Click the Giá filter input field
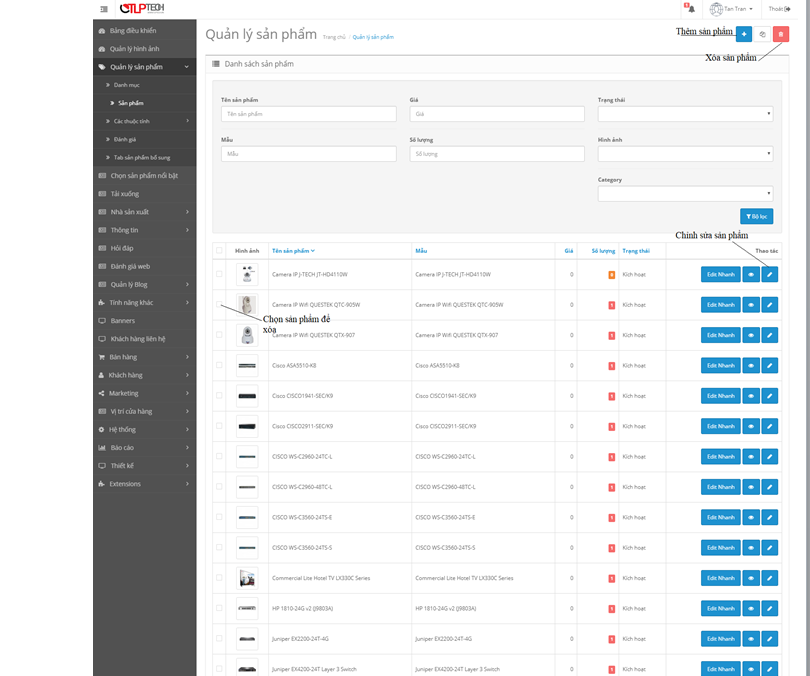This screenshot has height=676, width=810. (497, 114)
